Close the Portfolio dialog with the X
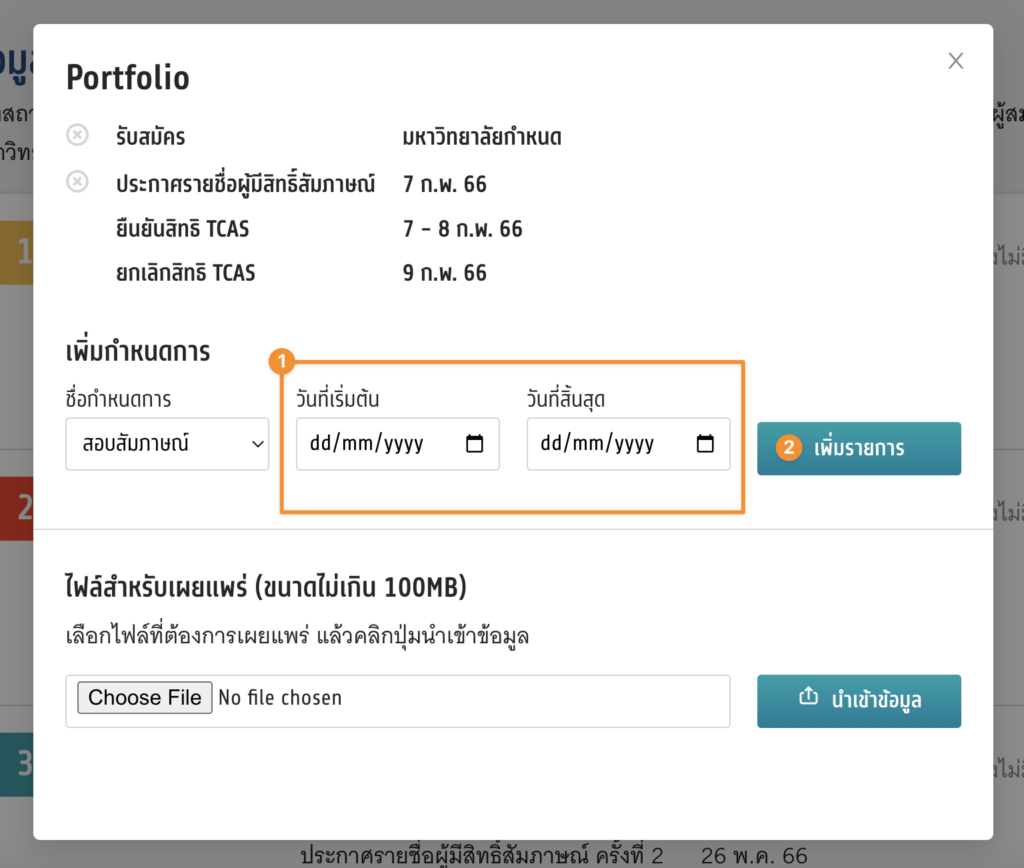The height and width of the screenshot is (868, 1024). click(x=955, y=61)
